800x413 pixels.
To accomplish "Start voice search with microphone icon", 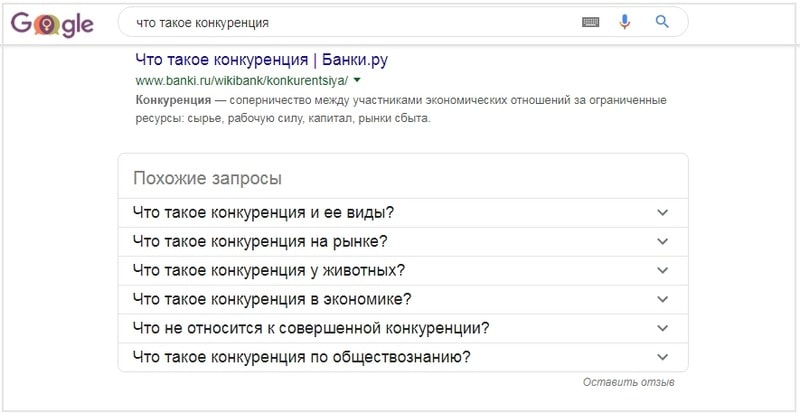I will point(624,22).
